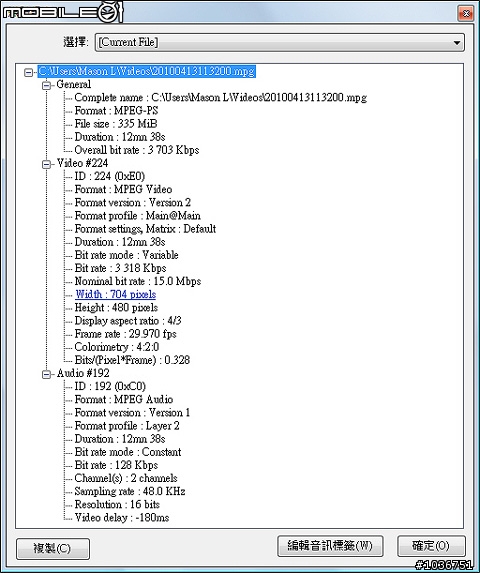Select the Audio #192 node label

tap(83, 373)
